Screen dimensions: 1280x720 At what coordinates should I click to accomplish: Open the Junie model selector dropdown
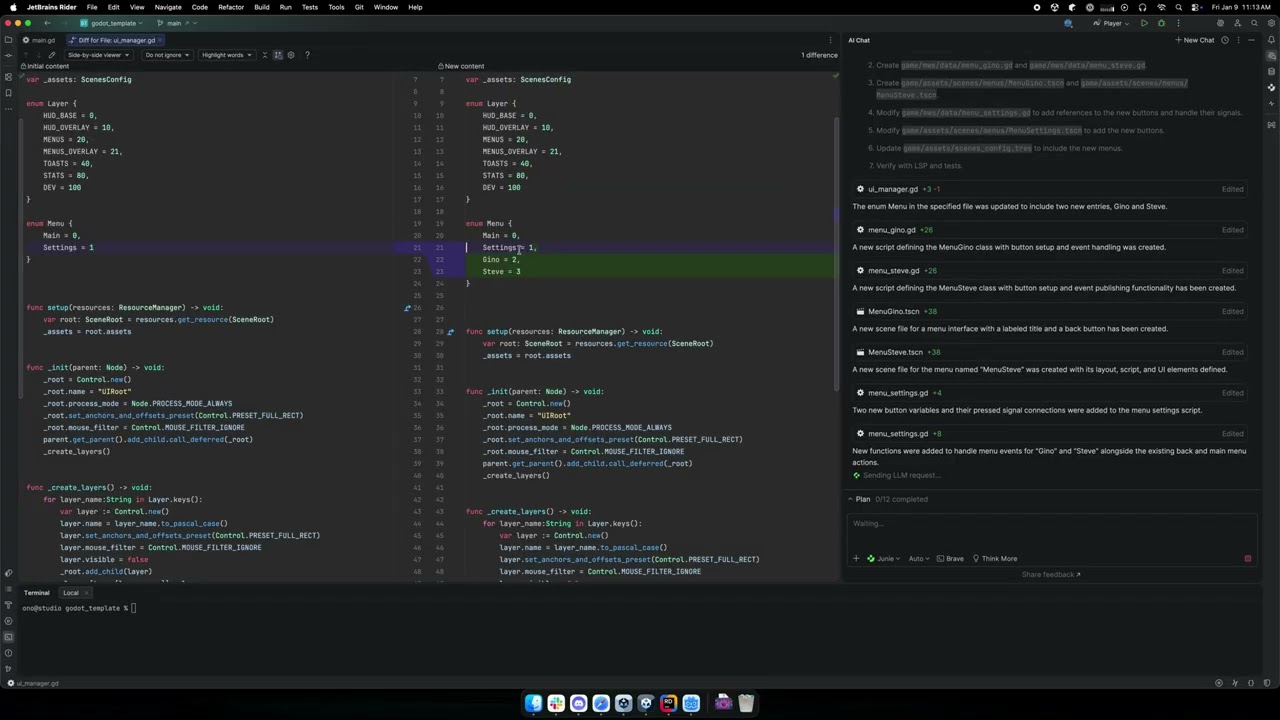tap(886, 558)
